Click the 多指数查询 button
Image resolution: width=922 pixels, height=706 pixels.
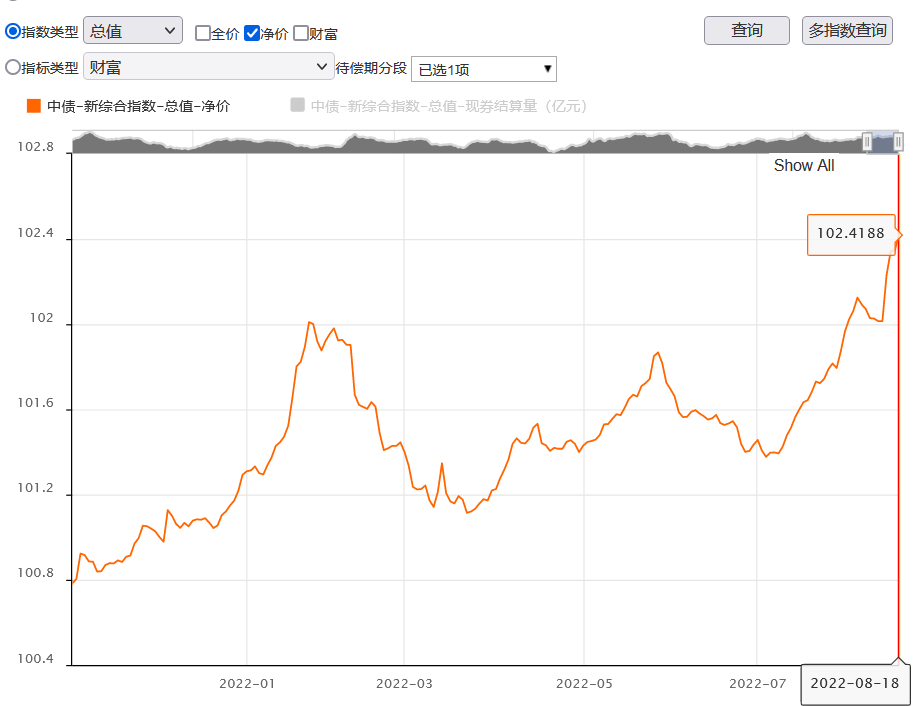(847, 31)
